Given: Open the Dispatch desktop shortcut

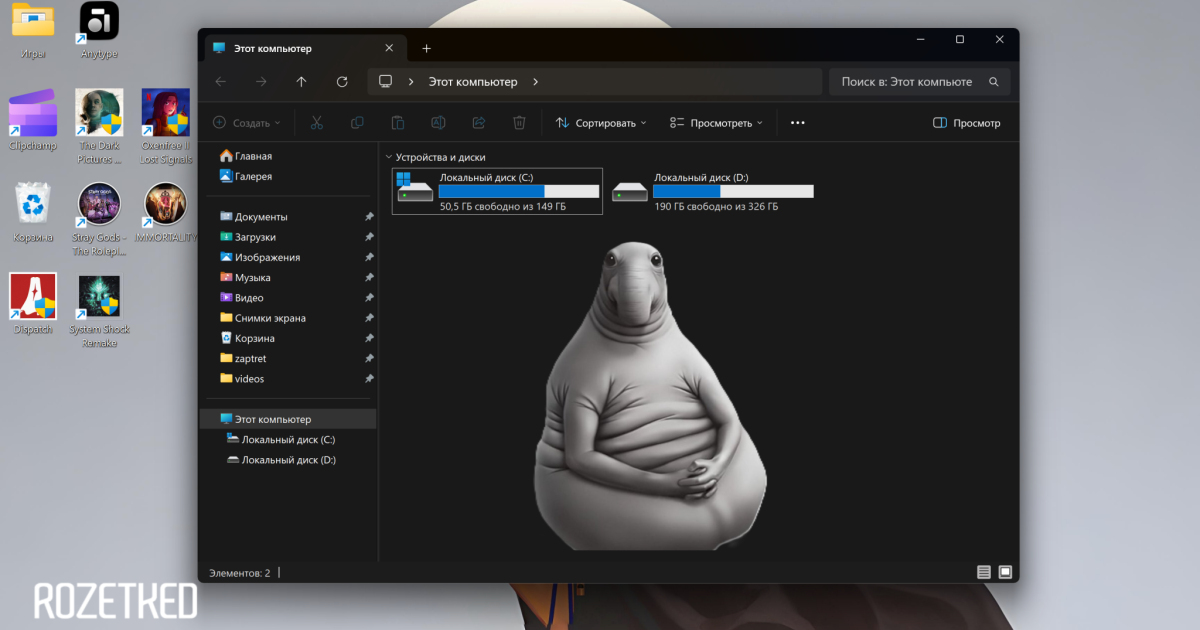Looking at the screenshot, I should tap(33, 297).
